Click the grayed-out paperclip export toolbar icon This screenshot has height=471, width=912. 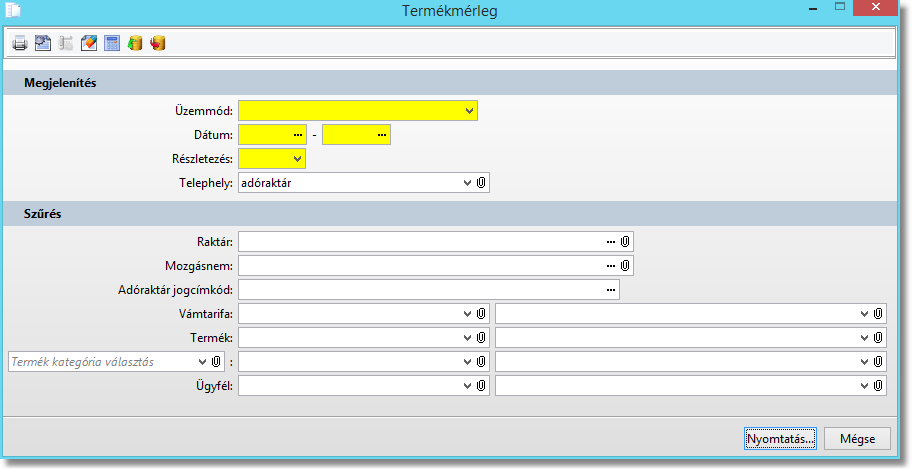coord(66,43)
